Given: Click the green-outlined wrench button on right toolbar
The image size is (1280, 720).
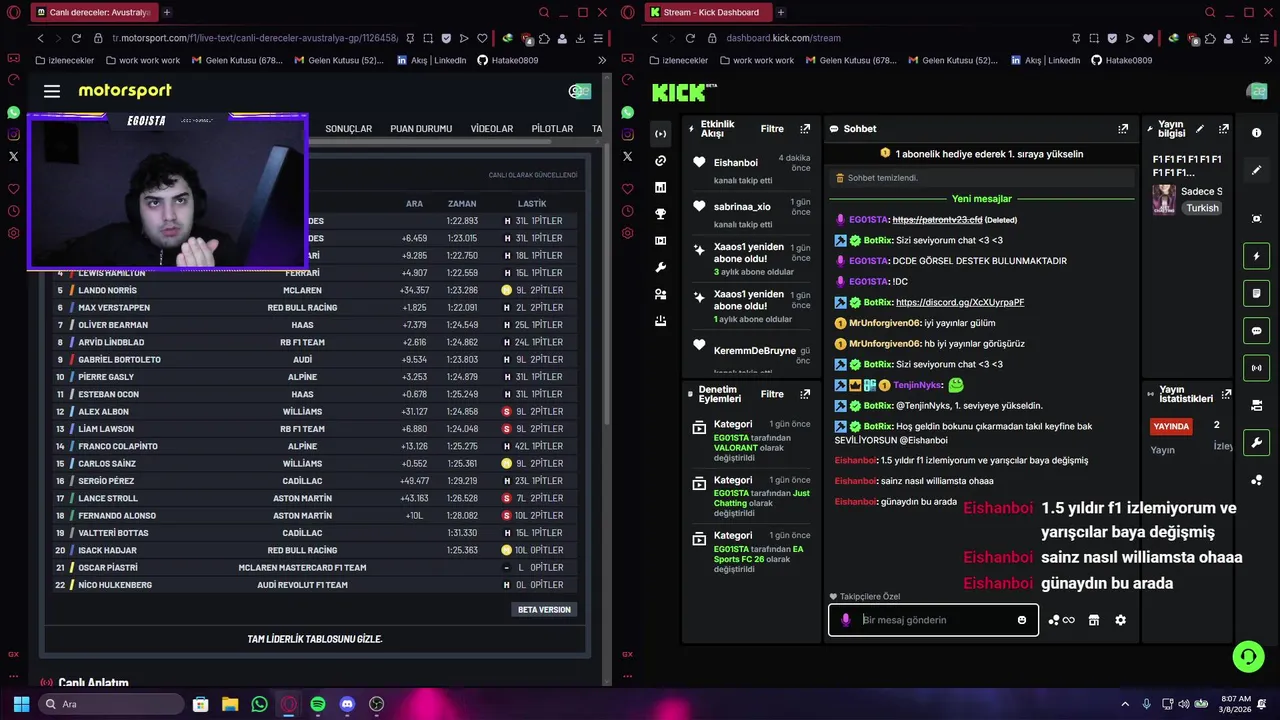Looking at the screenshot, I should click(1257, 442).
